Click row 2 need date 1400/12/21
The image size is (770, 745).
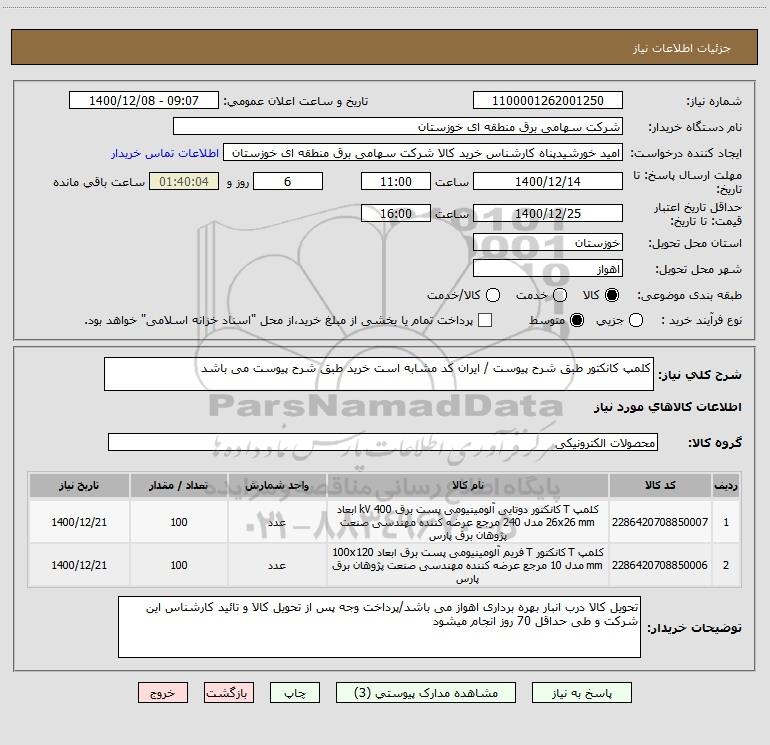(79, 565)
